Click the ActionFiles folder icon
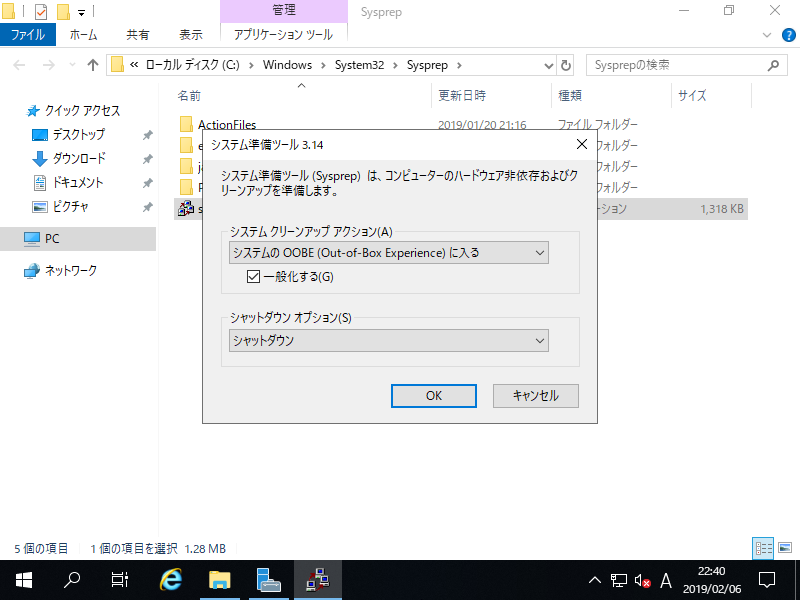Viewport: 800px width, 600px height. (x=186, y=124)
